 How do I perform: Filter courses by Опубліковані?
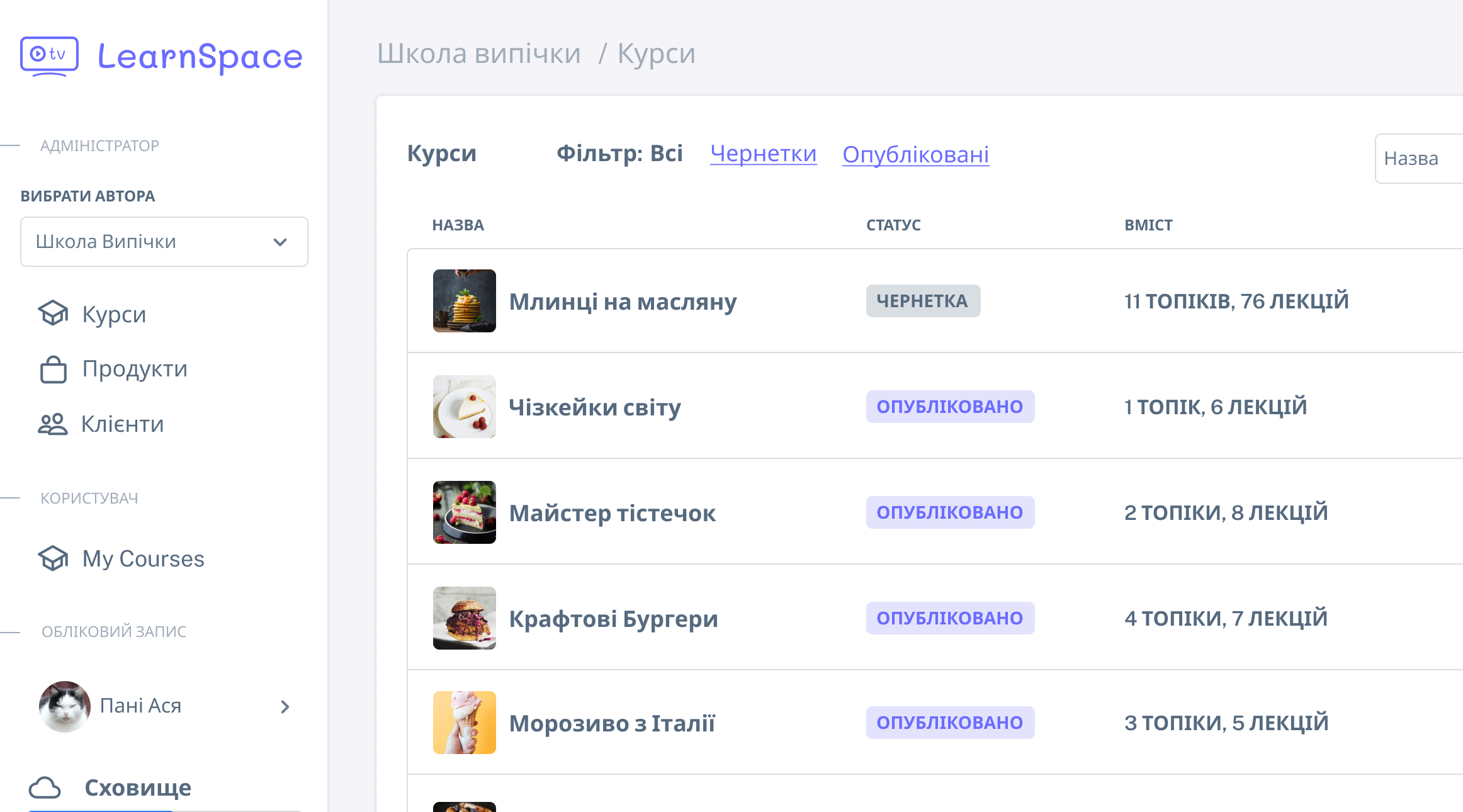pyautogui.click(x=915, y=154)
